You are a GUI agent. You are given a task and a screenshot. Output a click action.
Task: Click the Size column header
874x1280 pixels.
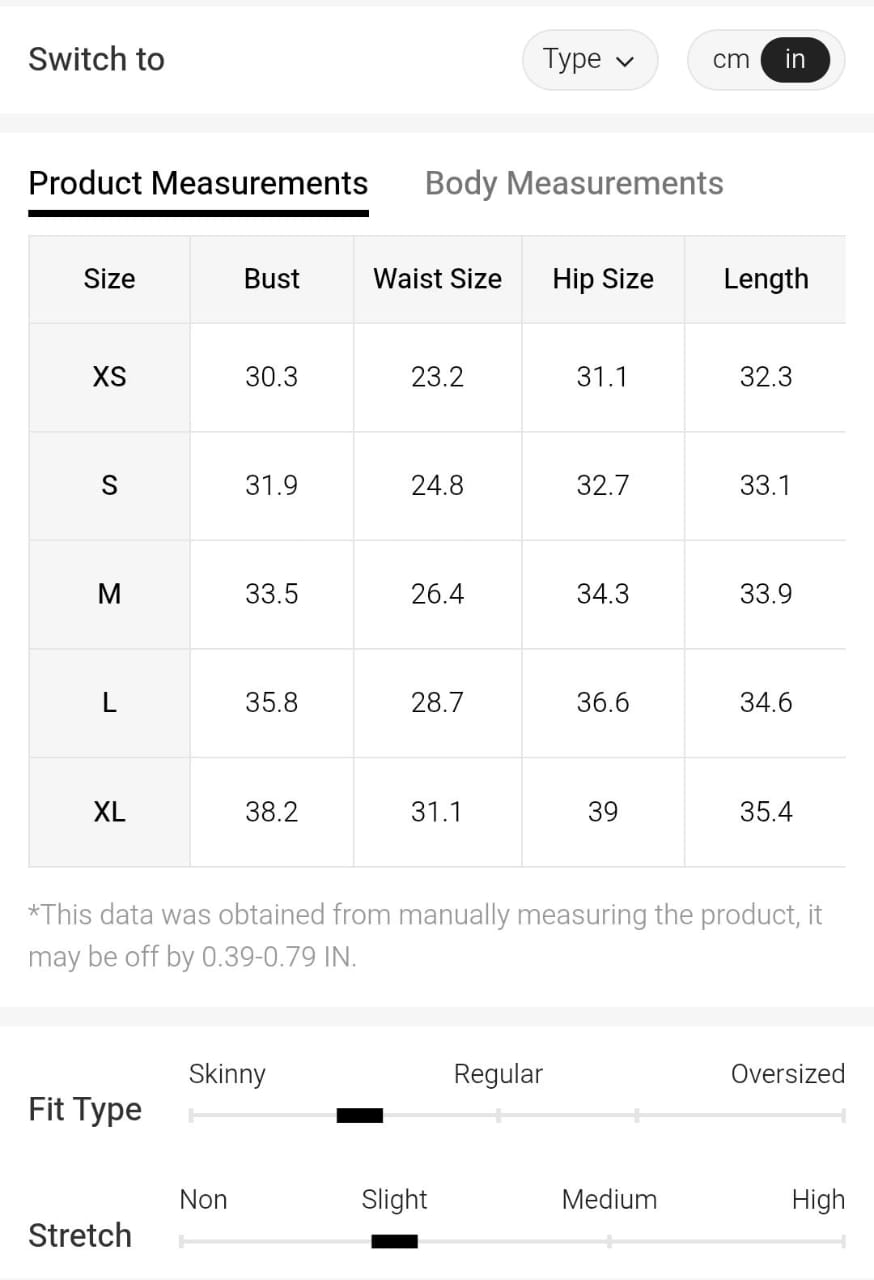point(109,279)
